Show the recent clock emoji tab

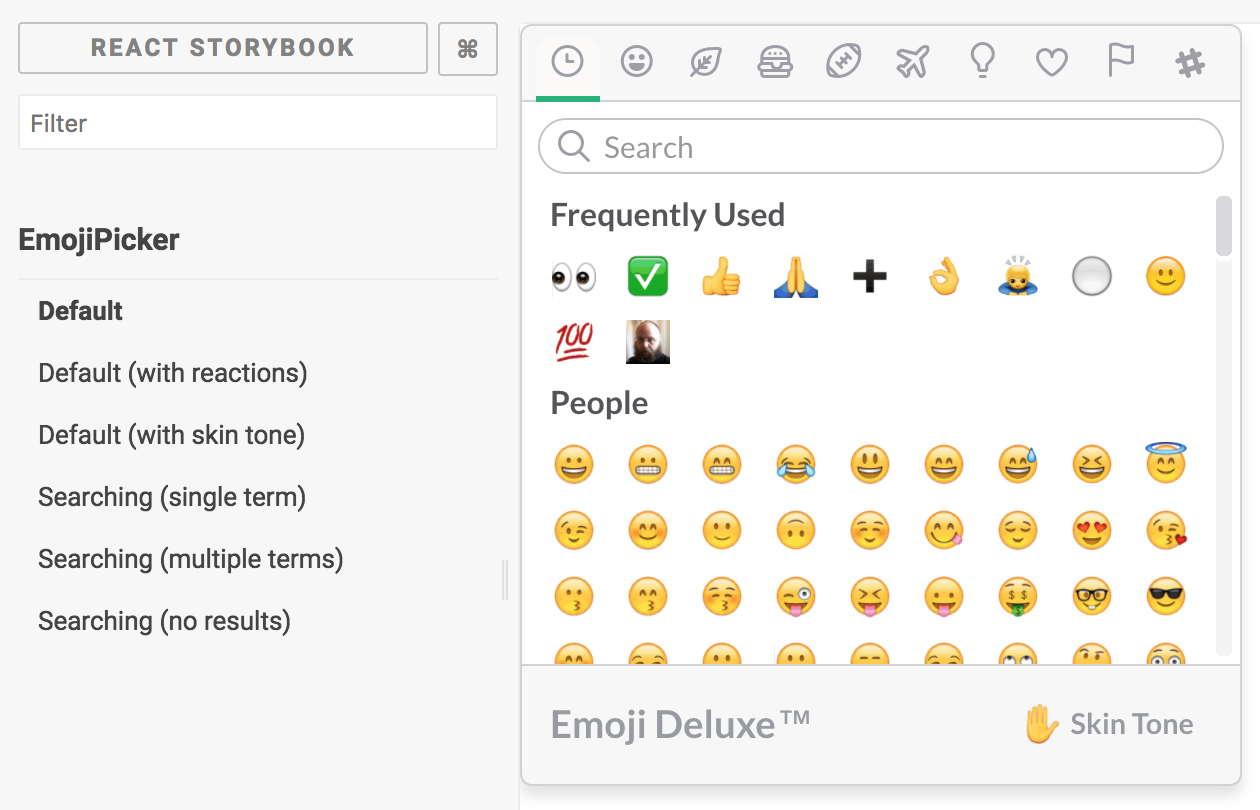567,63
